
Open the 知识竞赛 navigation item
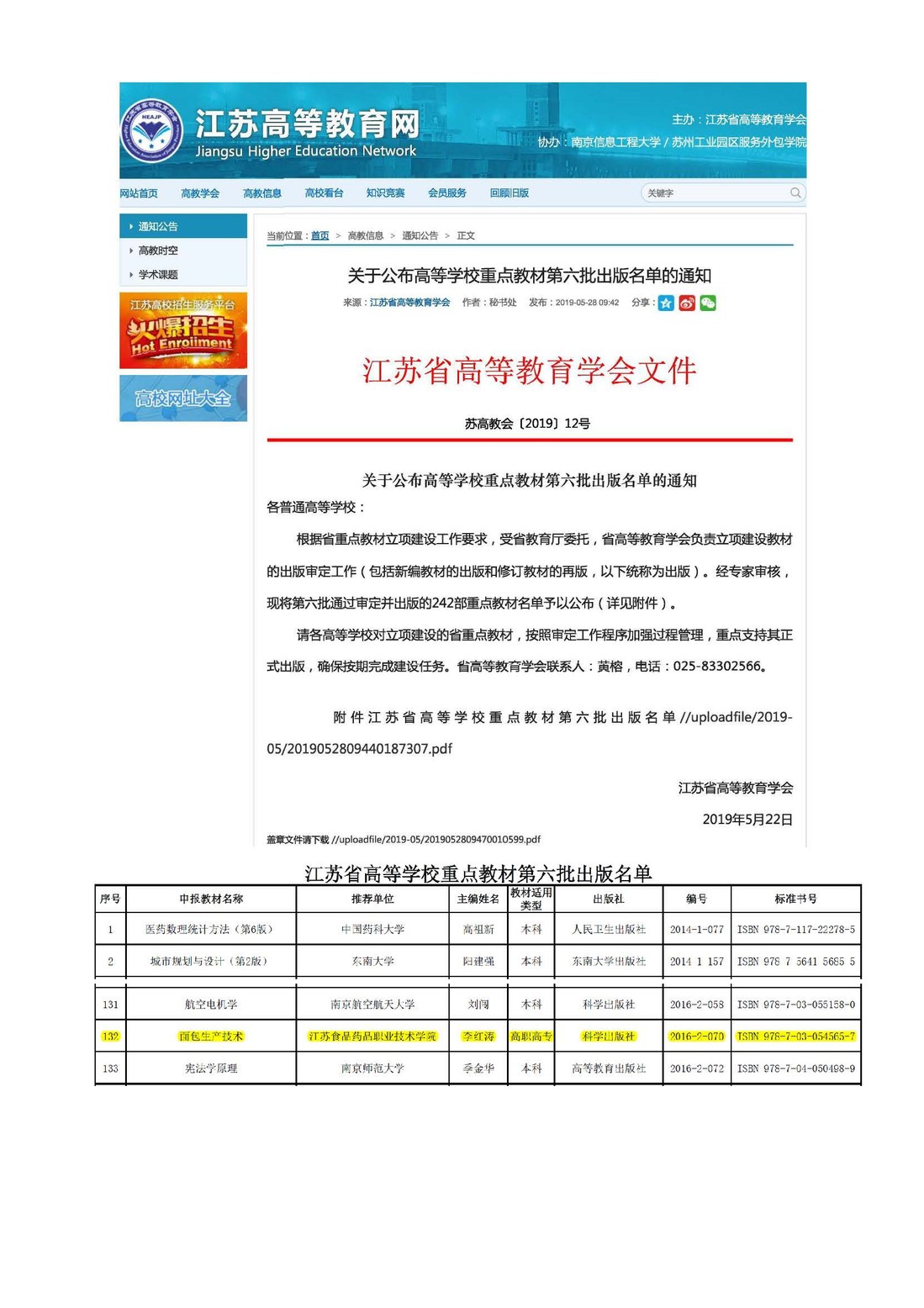385,193
